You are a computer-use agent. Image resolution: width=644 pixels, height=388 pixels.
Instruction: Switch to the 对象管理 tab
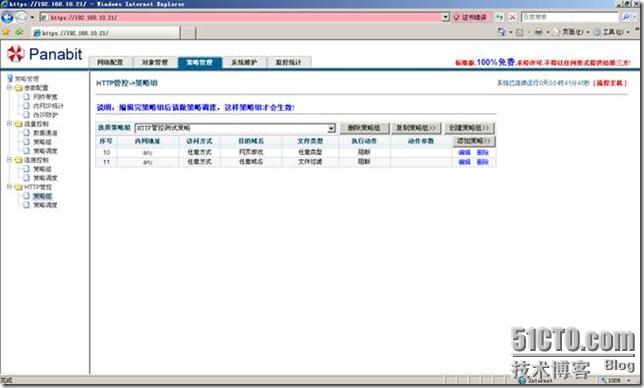pos(155,62)
